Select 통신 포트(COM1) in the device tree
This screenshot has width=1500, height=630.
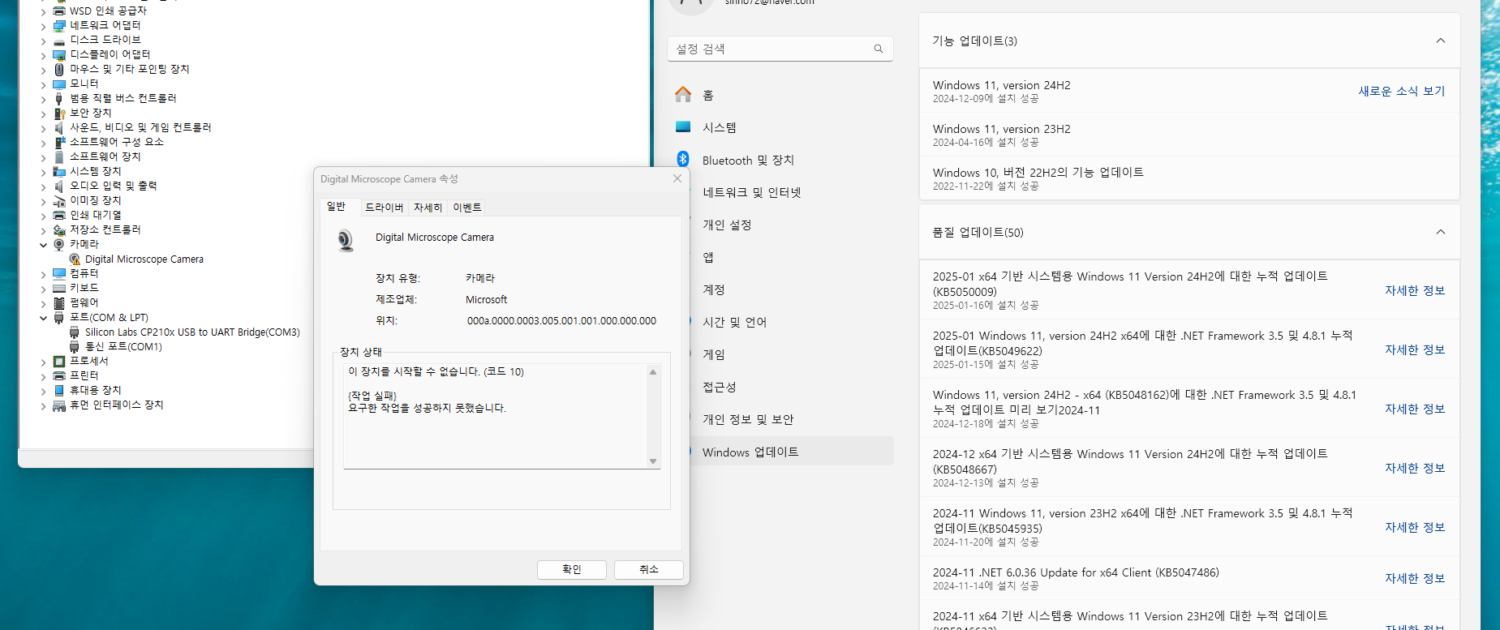pos(123,347)
